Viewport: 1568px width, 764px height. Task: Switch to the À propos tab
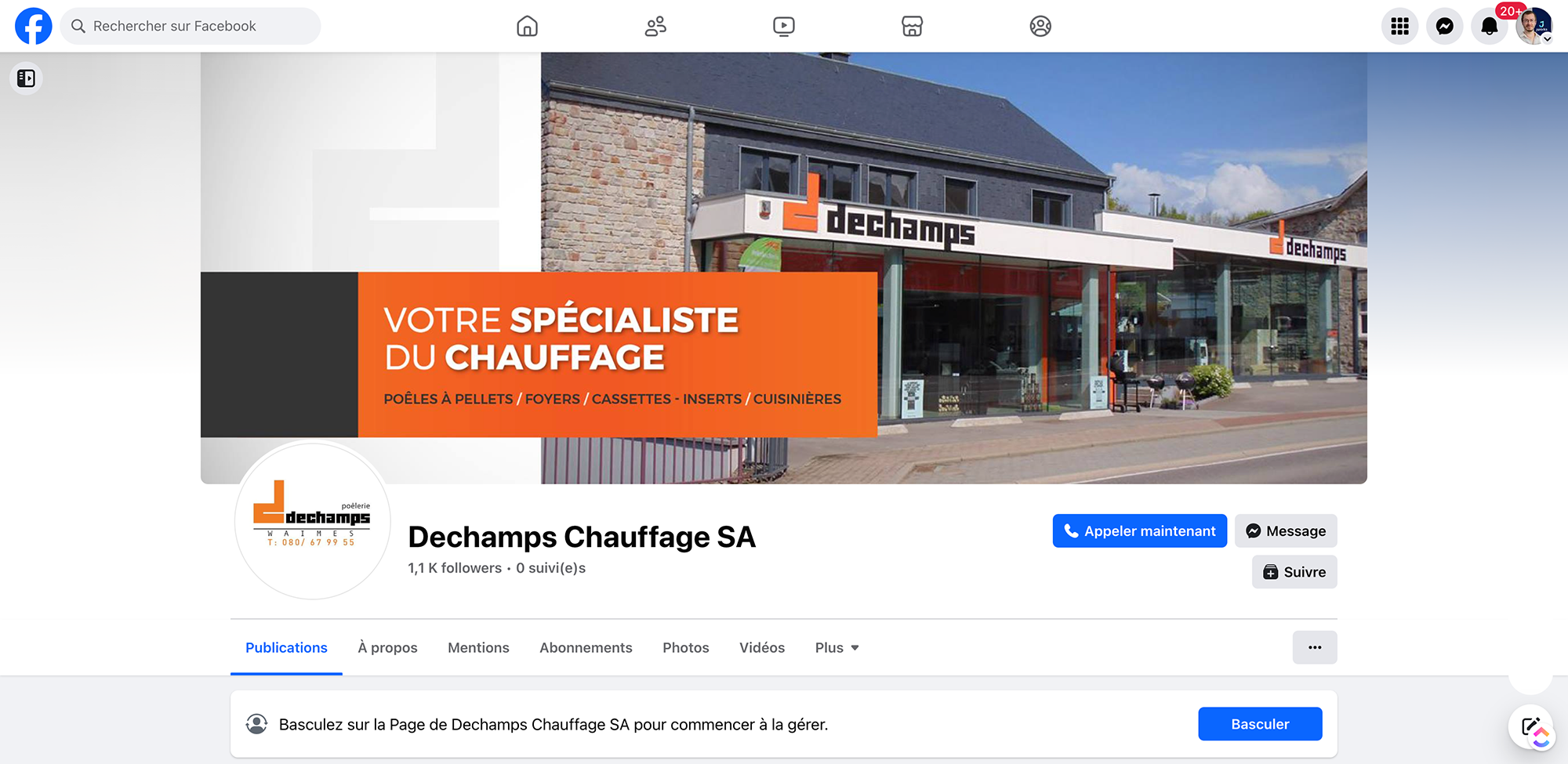tap(387, 648)
